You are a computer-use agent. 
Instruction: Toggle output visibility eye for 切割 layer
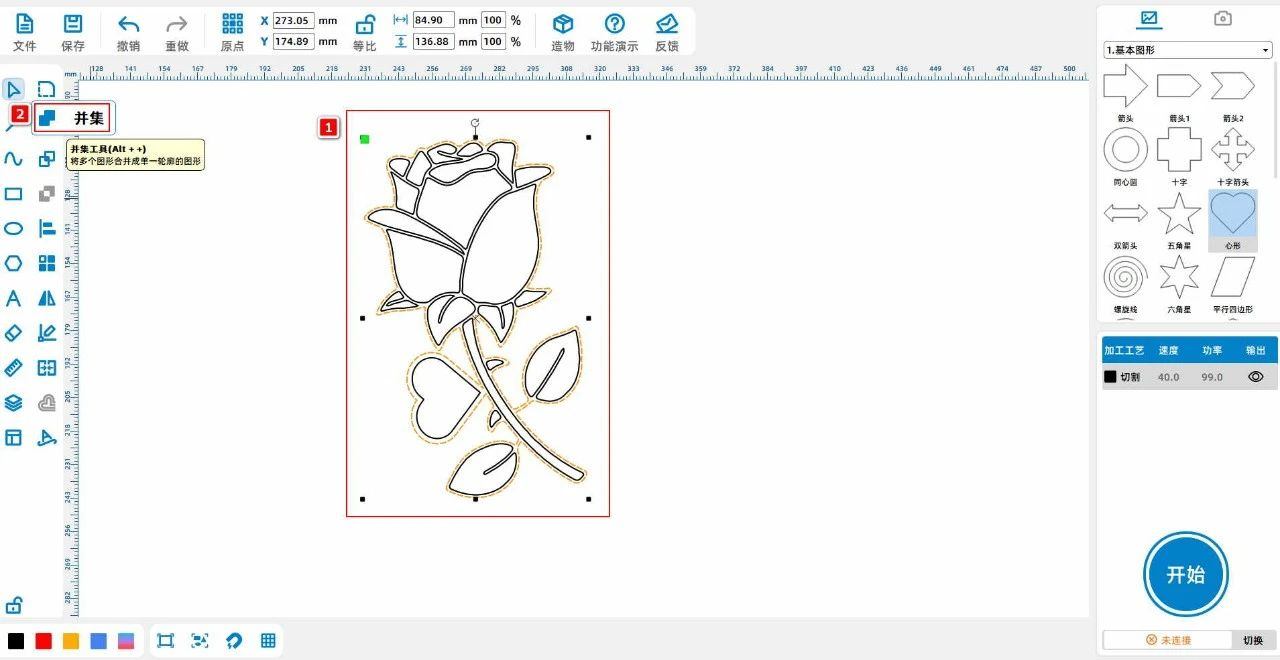click(1256, 377)
